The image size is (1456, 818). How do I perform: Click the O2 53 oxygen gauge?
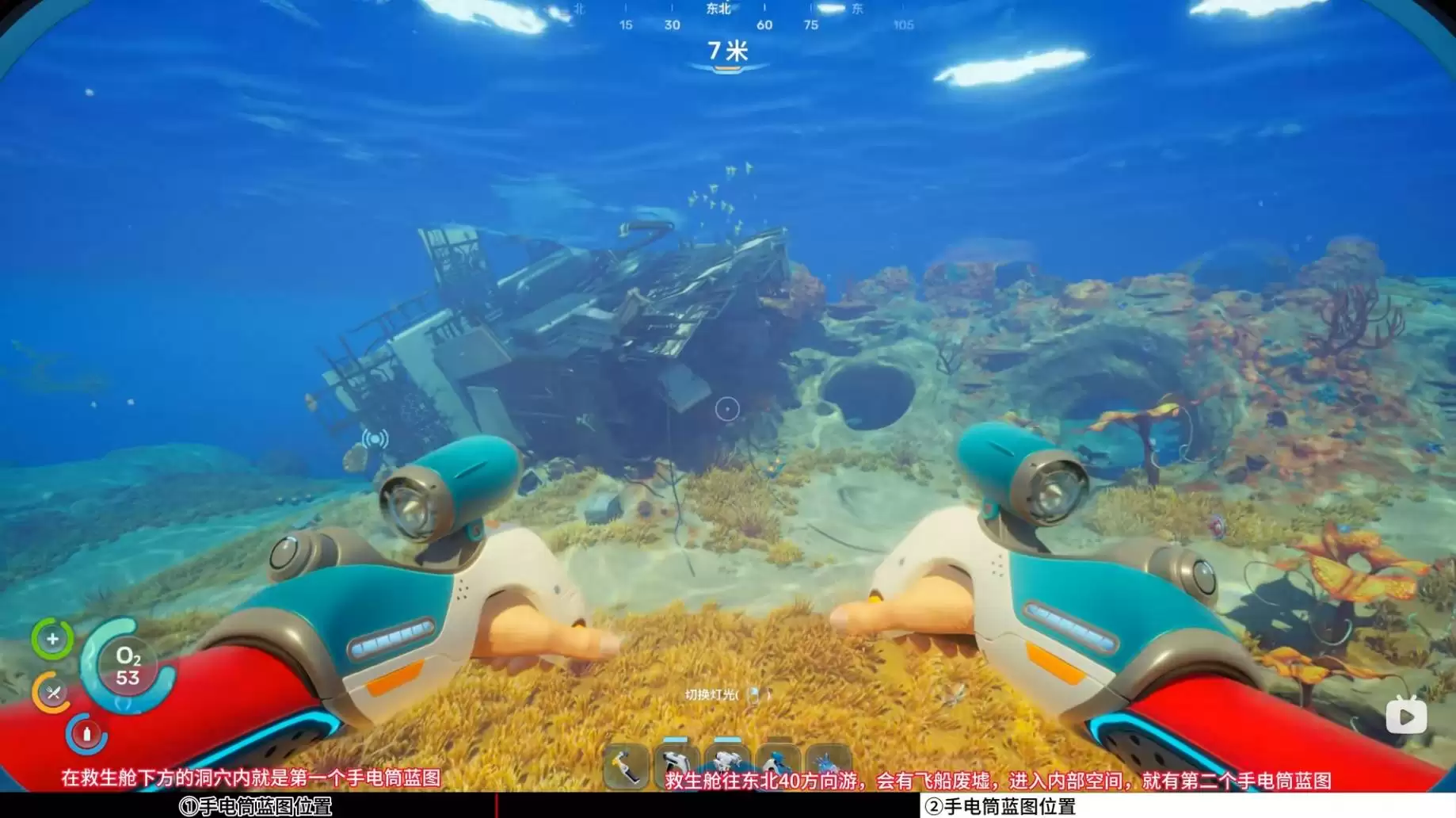[x=128, y=667]
